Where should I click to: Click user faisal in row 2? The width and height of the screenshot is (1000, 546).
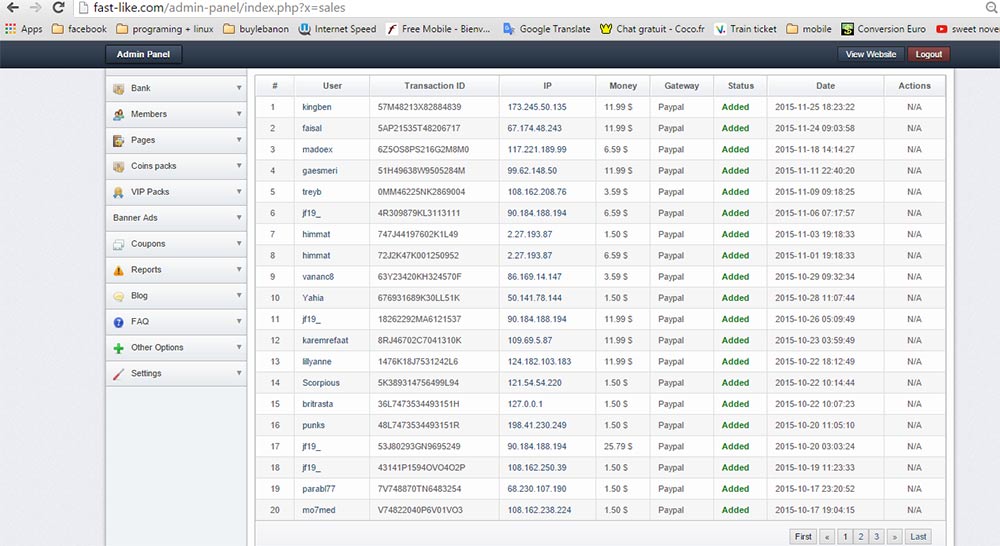click(x=312, y=128)
